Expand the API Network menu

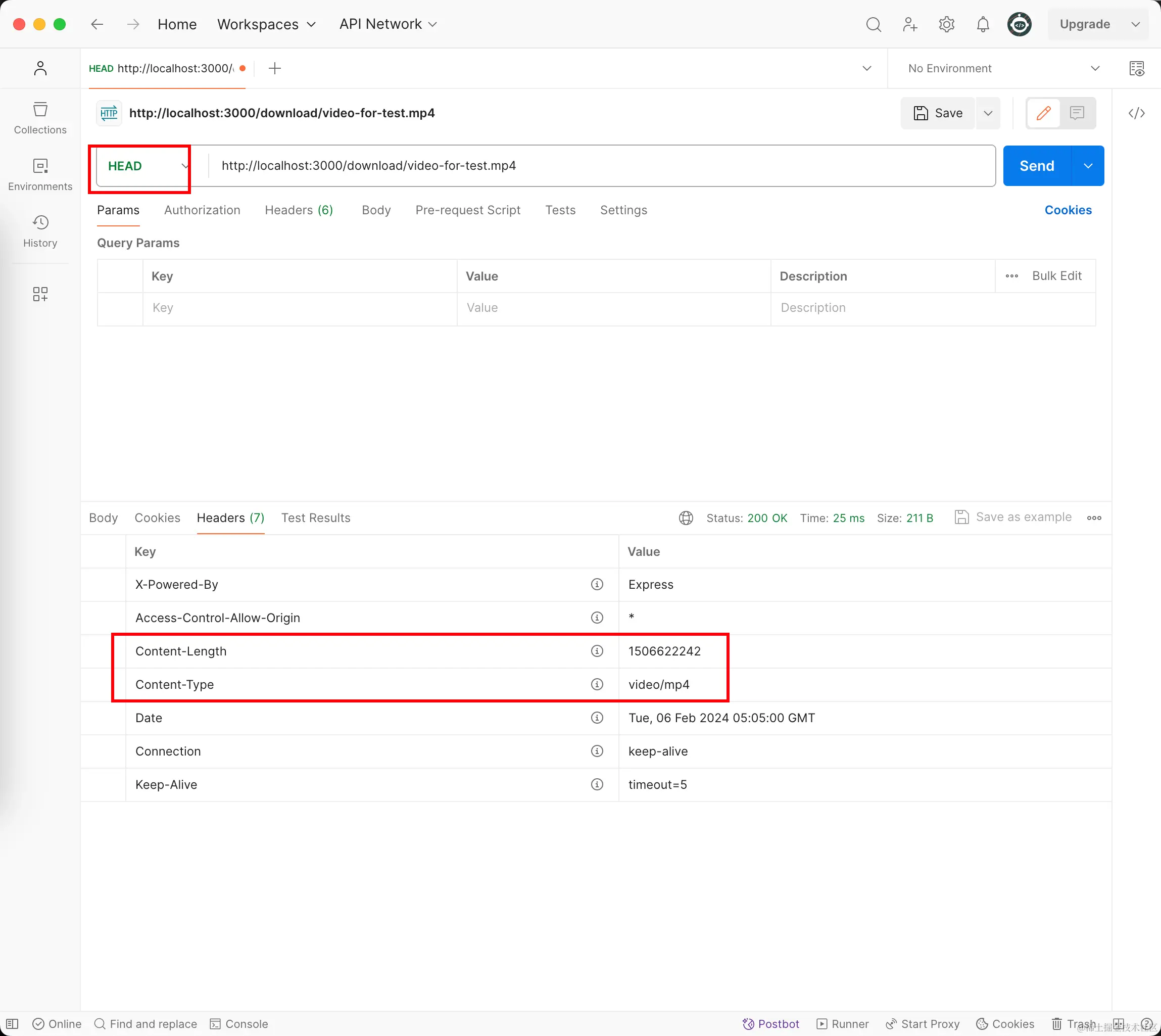point(388,24)
